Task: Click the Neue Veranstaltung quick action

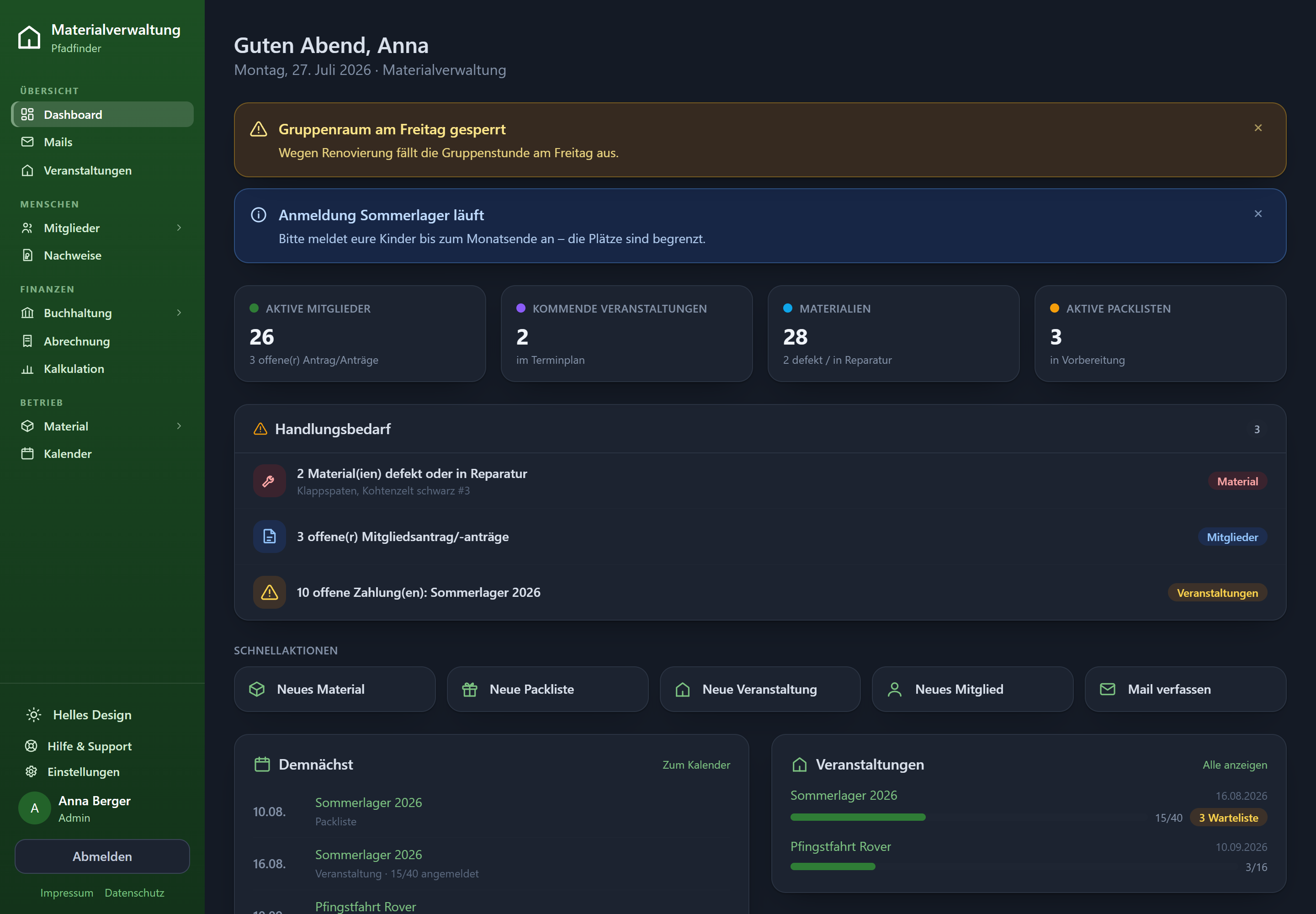Action: coord(760,690)
